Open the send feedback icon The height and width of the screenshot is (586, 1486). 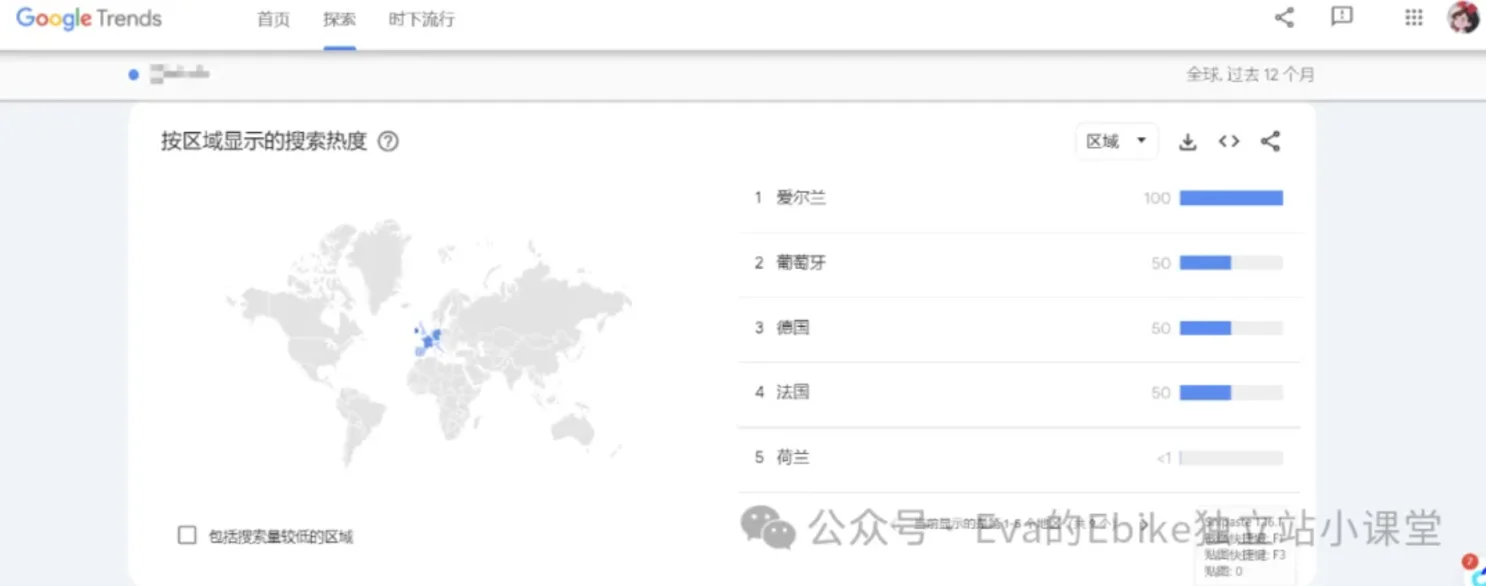point(1341,17)
